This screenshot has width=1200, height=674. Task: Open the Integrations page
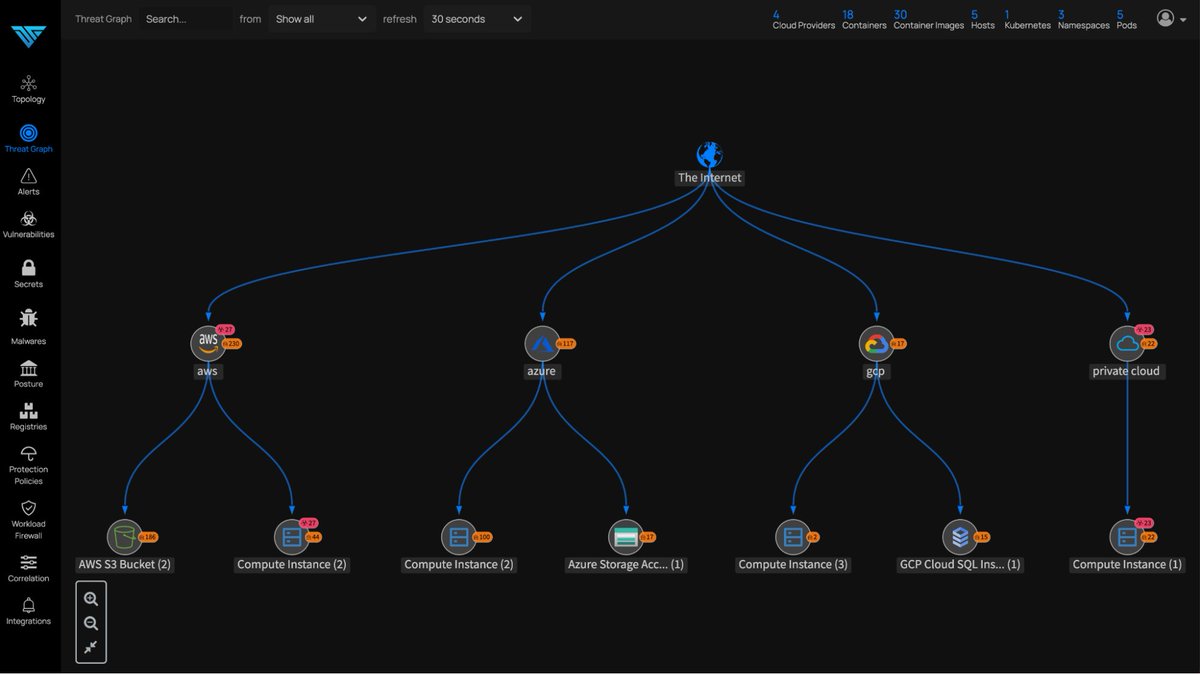pos(28,612)
